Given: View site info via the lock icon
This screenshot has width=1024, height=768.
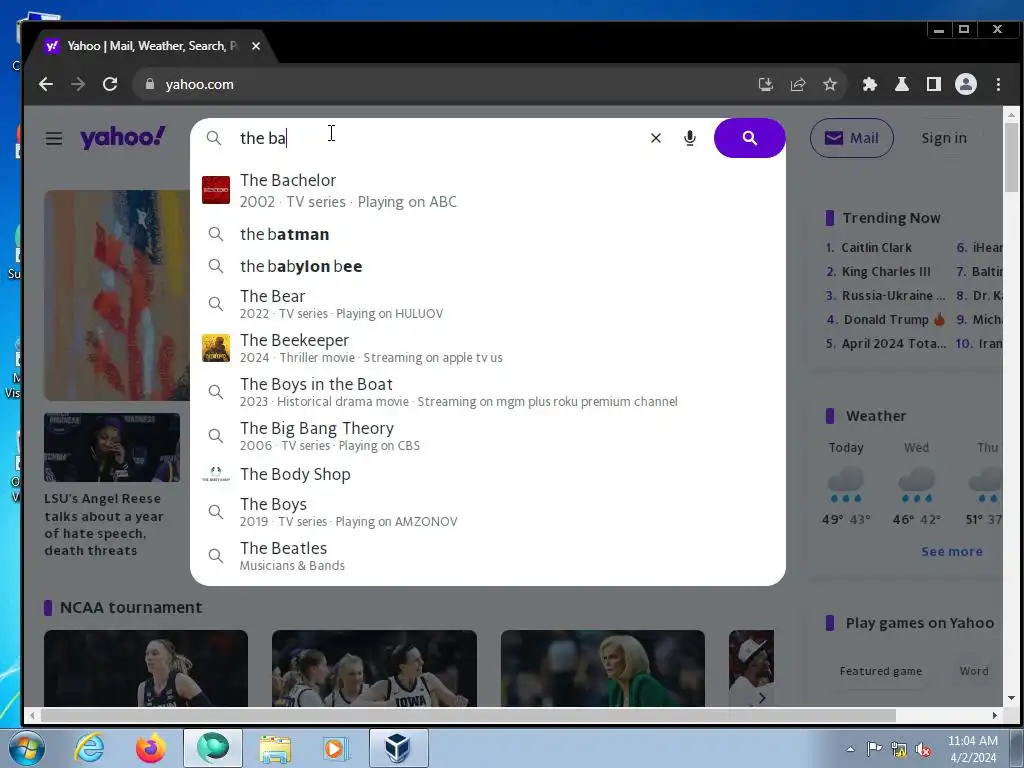Looking at the screenshot, I should tap(150, 84).
